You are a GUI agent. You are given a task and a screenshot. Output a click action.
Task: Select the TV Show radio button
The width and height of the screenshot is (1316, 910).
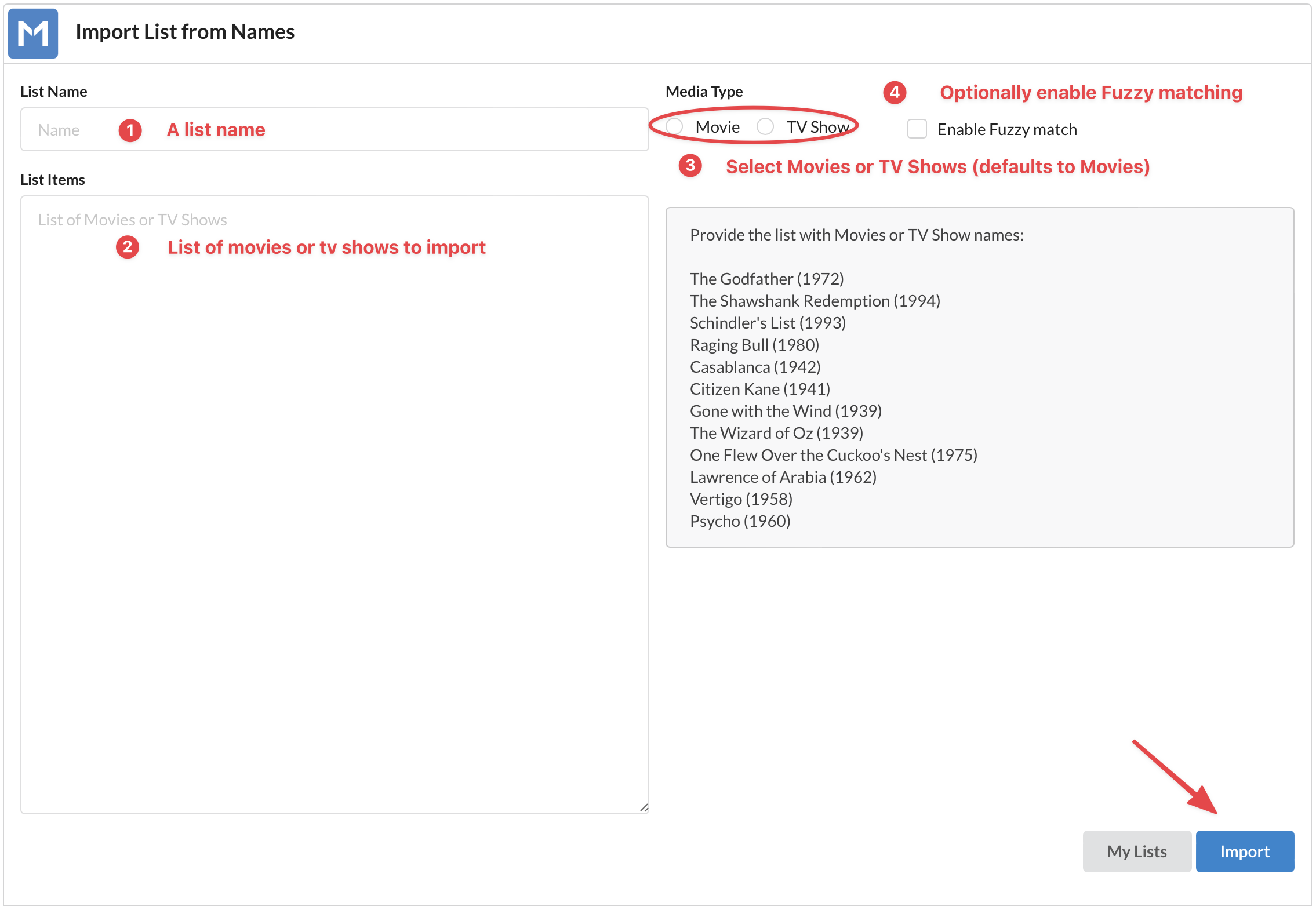[765, 126]
